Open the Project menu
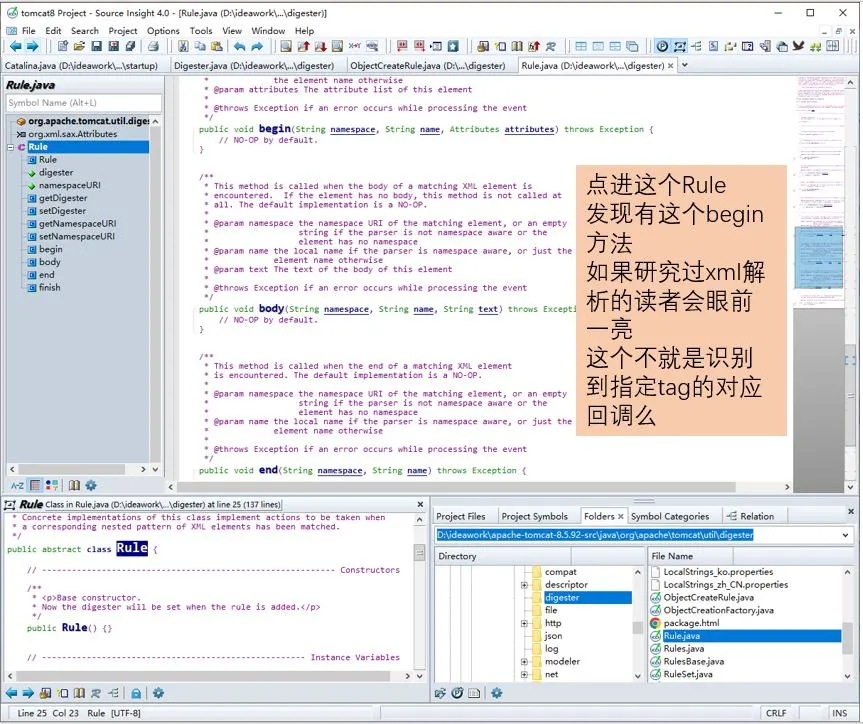This screenshot has height=724, width=863. pos(123,31)
